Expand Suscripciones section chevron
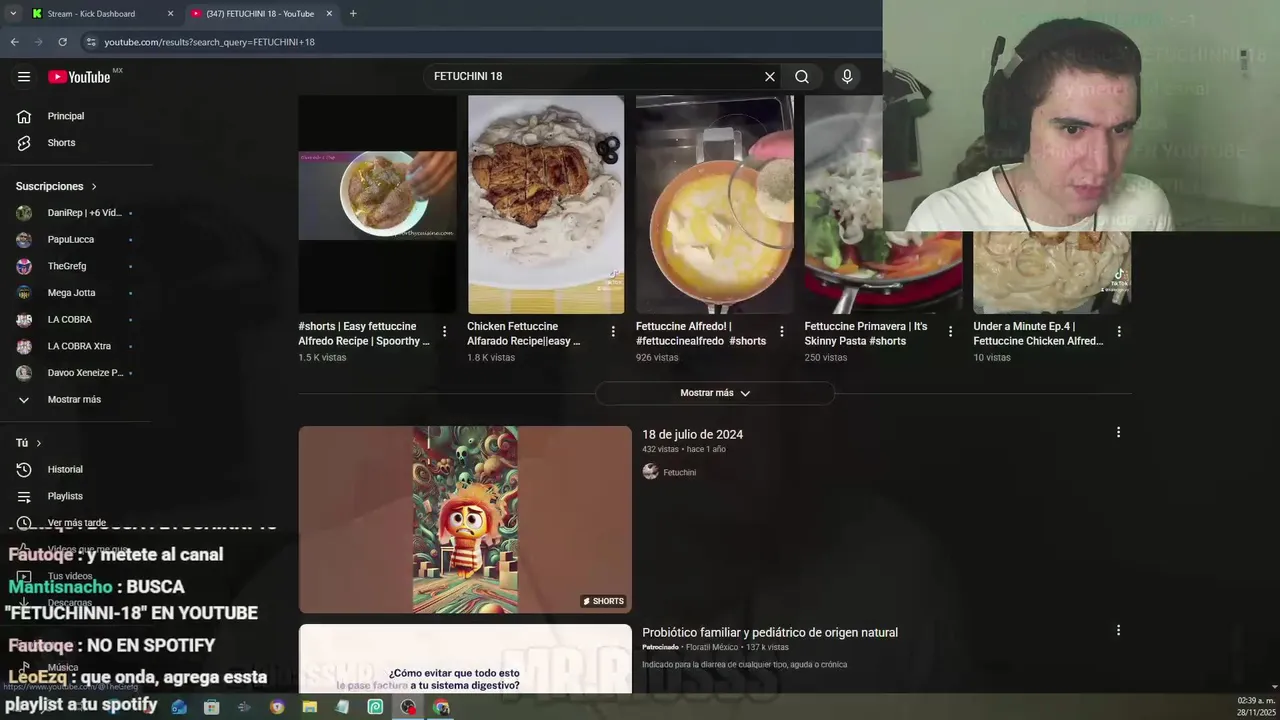Image resolution: width=1280 pixels, height=720 pixels. click(94, 187)
